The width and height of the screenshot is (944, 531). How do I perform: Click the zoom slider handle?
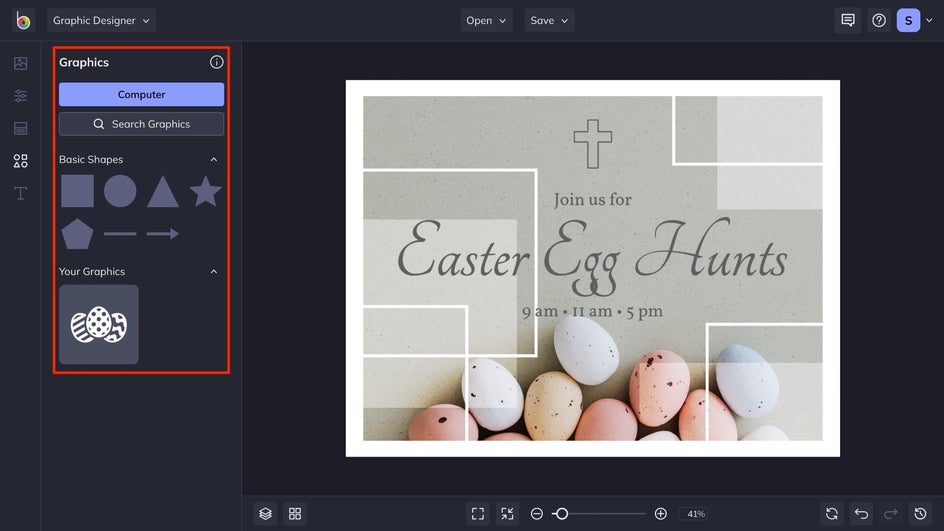561,513
